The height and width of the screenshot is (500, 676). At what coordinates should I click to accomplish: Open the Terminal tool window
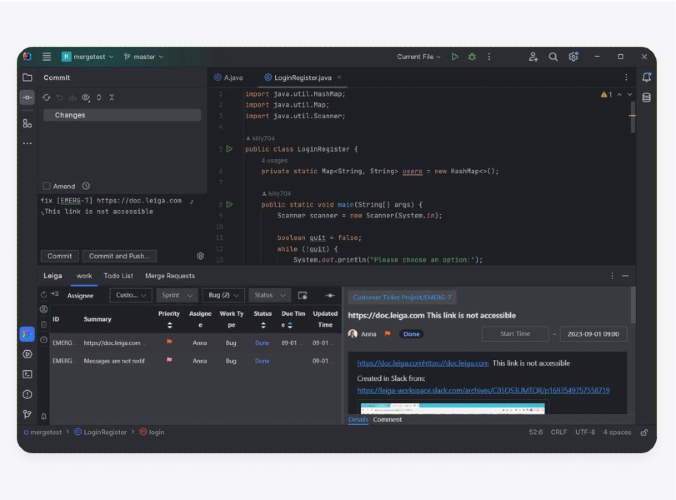pos(27,374)
